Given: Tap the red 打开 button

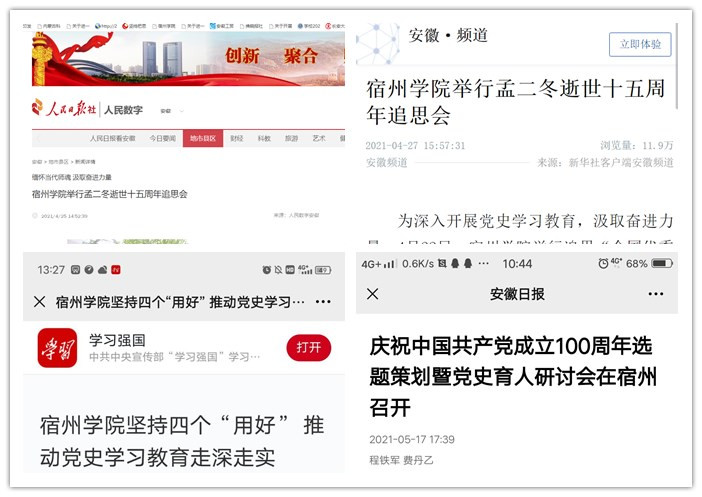Looking at the screenshot, I should point(308,347).
